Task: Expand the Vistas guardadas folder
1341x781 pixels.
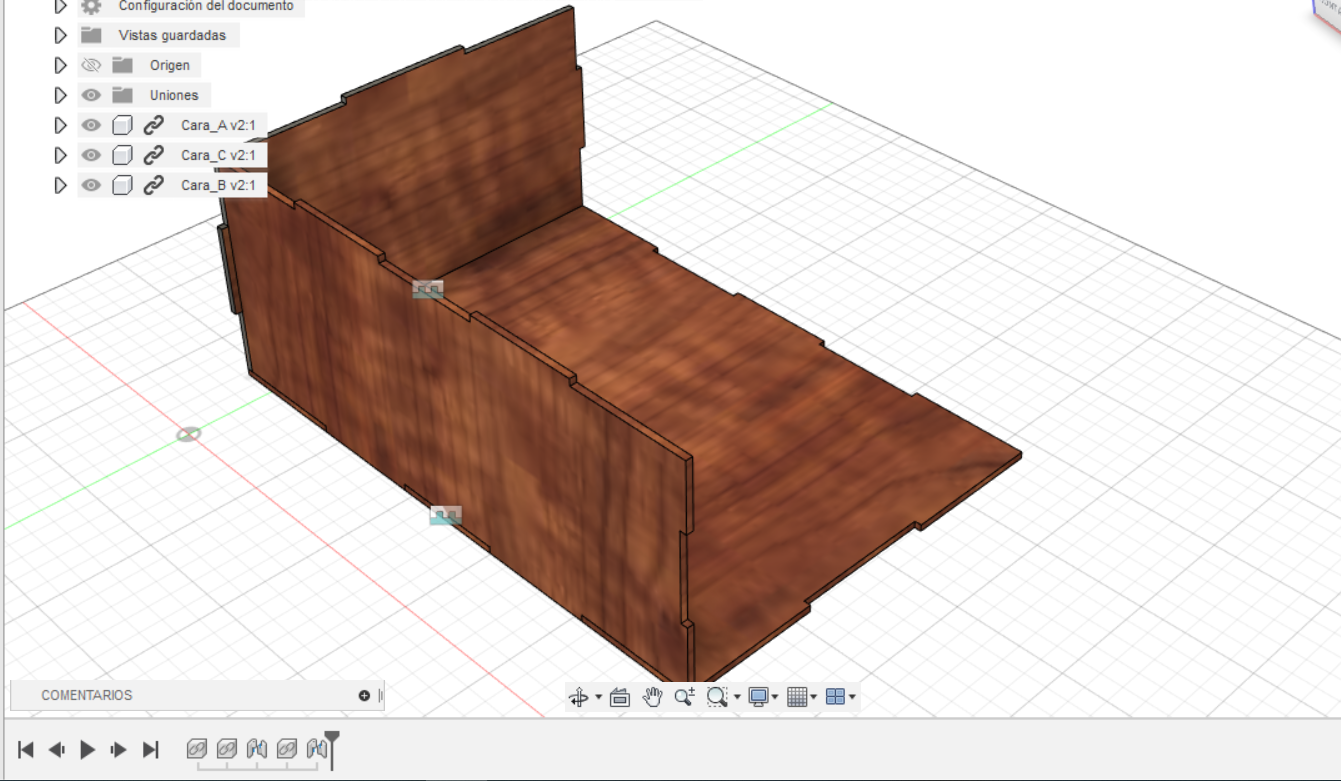Action: coord(60,35)
